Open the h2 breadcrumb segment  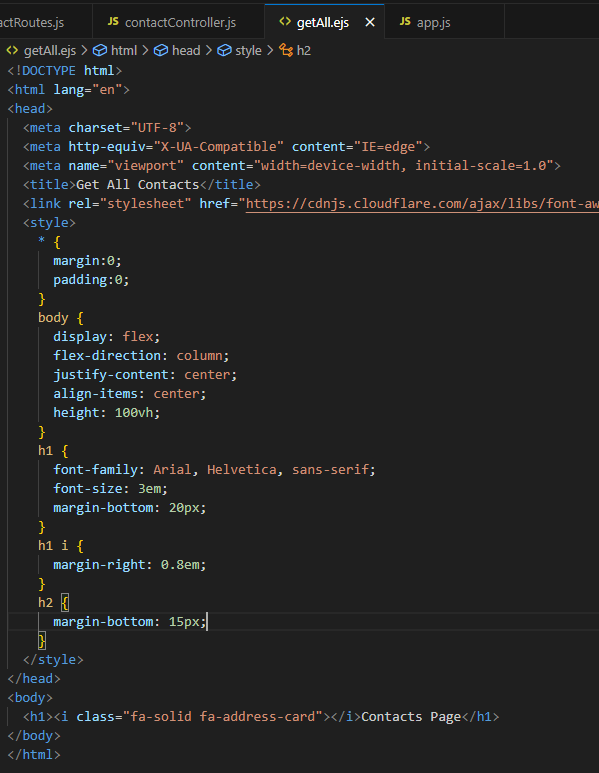point(304,50)
